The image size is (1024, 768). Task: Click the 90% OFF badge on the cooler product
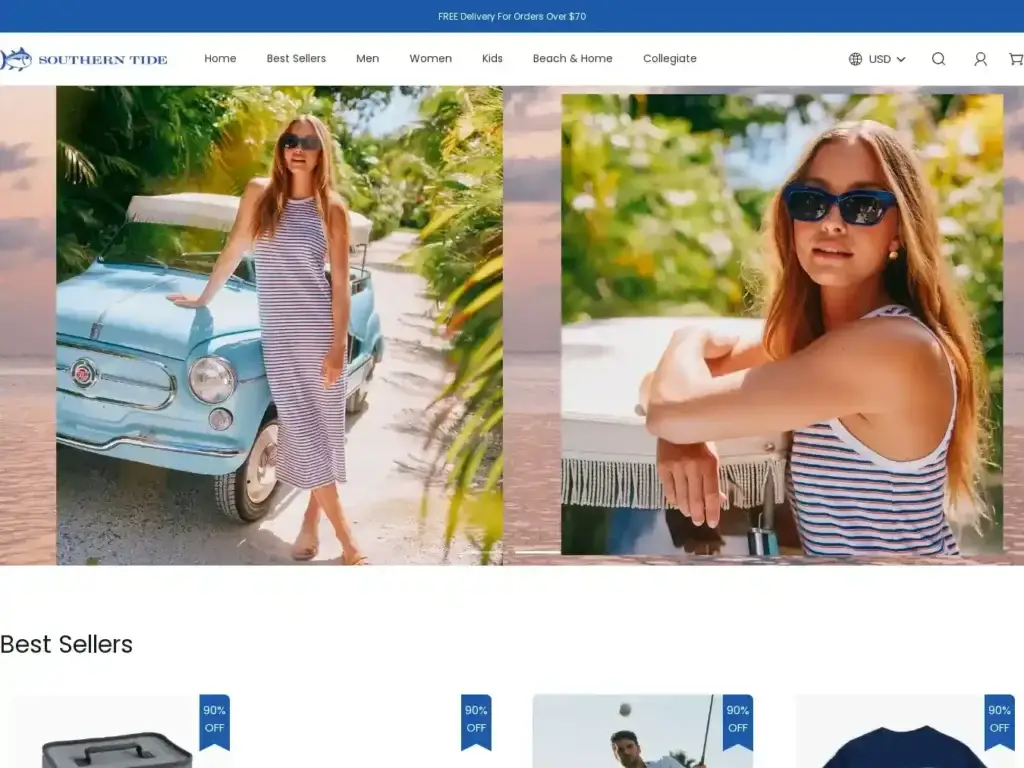click(213, 718)
